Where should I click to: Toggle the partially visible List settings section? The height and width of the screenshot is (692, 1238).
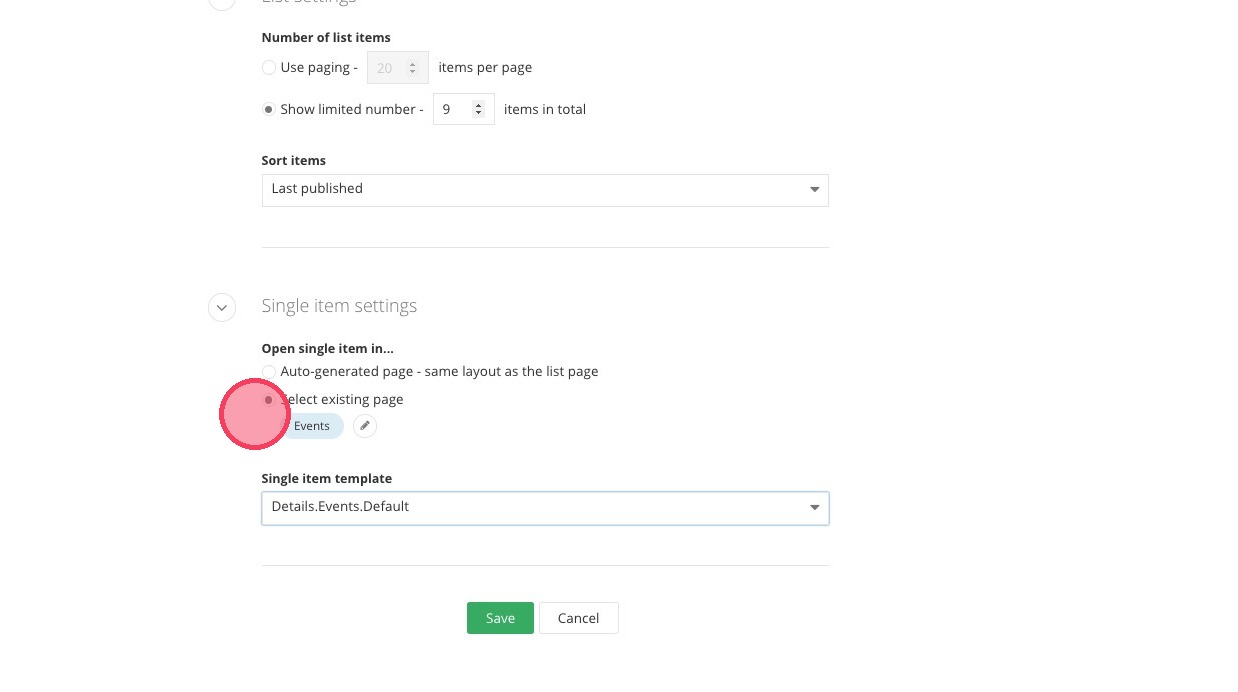pos(222,3)
